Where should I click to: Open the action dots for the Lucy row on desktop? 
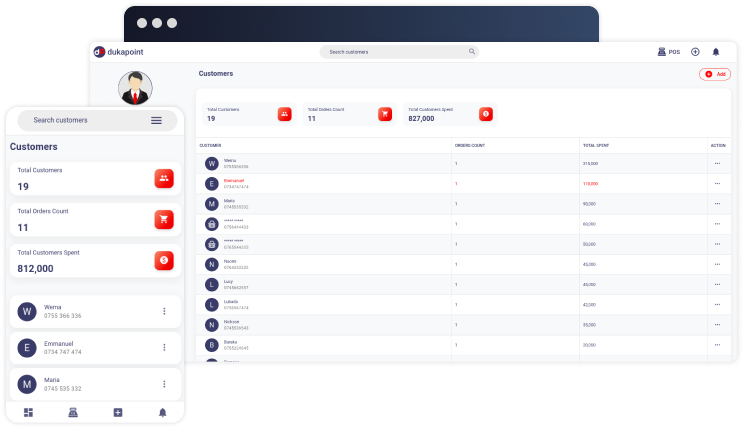click(x=717, y=284)
